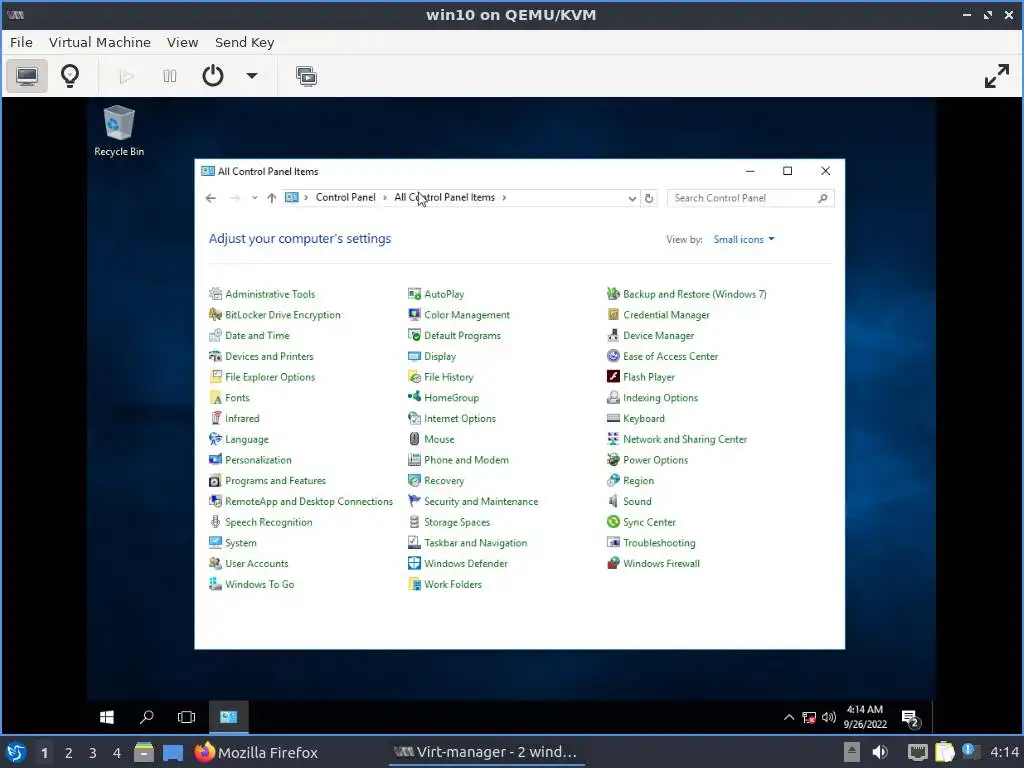The height and width of the screenshot is (768, 1024).
Task: Open the File menu
Action: point(21,42)
